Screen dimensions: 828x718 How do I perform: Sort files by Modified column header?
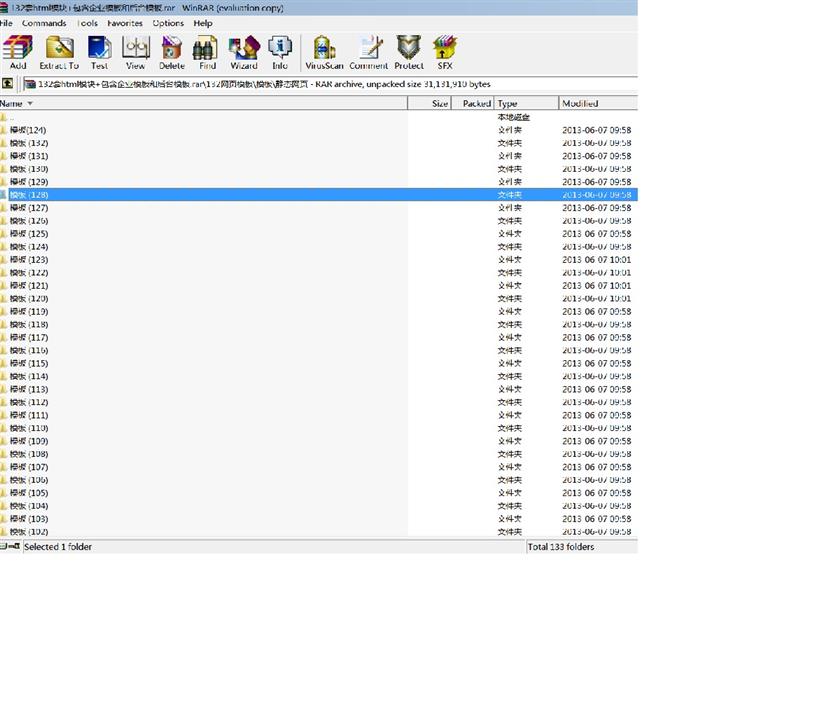(x=580, y=103)
